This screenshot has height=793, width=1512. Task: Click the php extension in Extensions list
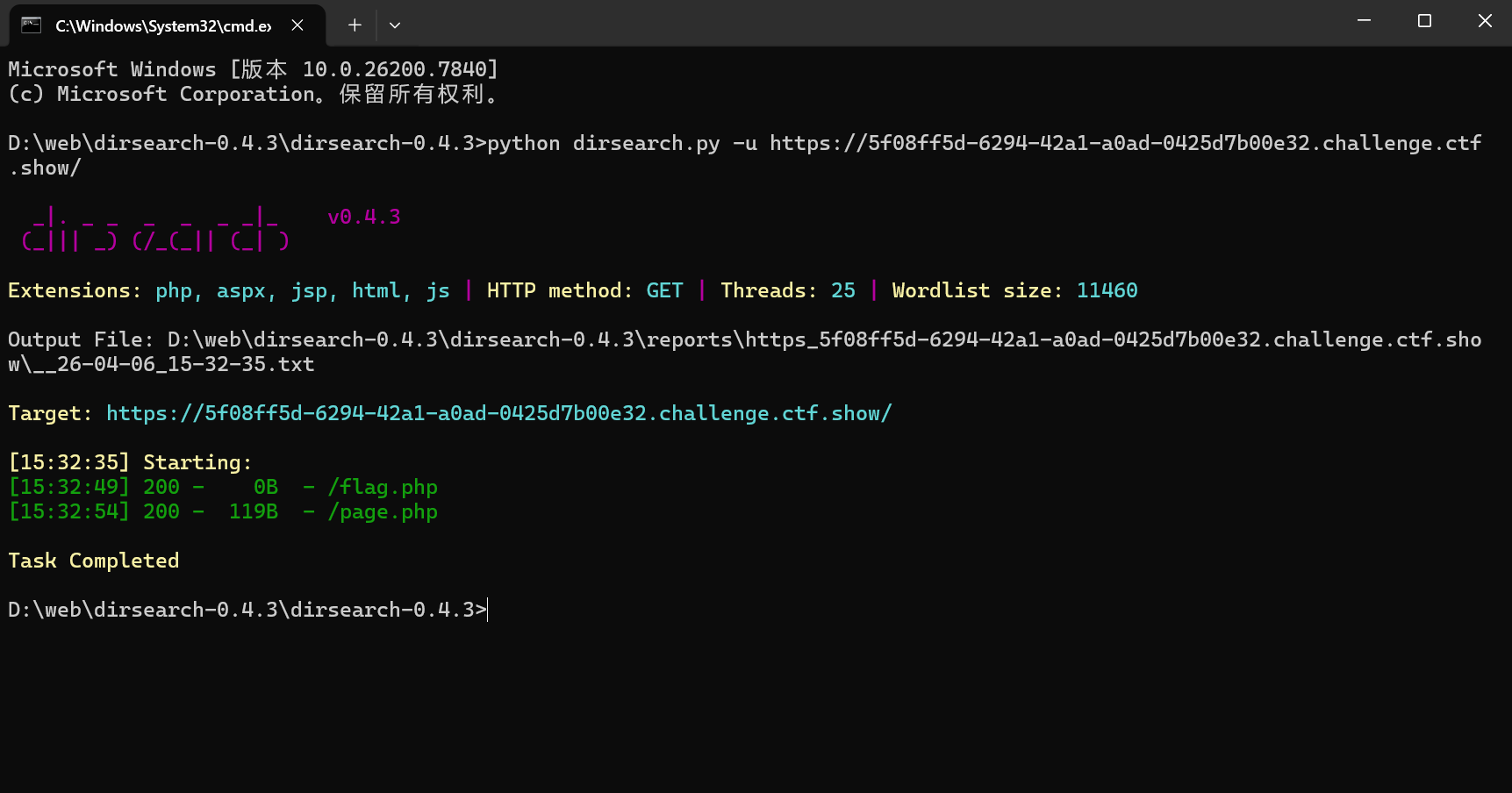[x=174, y=290]
